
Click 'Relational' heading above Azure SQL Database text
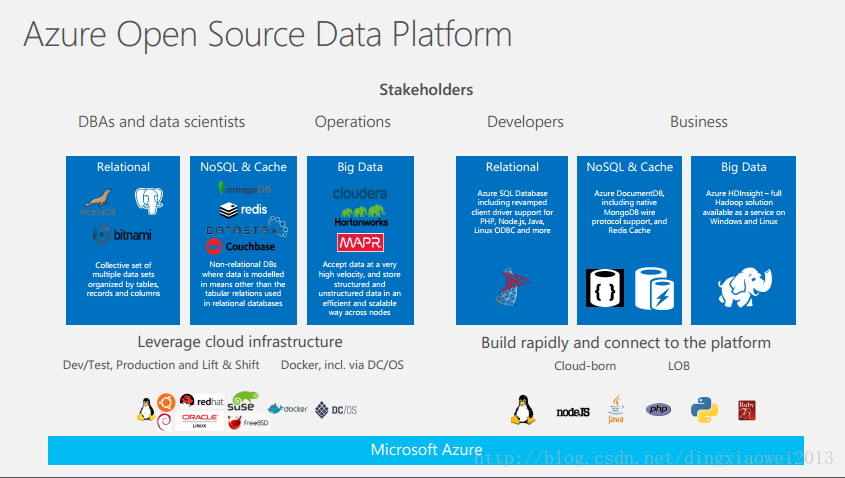pyautogui.click(x=512, y=167)
